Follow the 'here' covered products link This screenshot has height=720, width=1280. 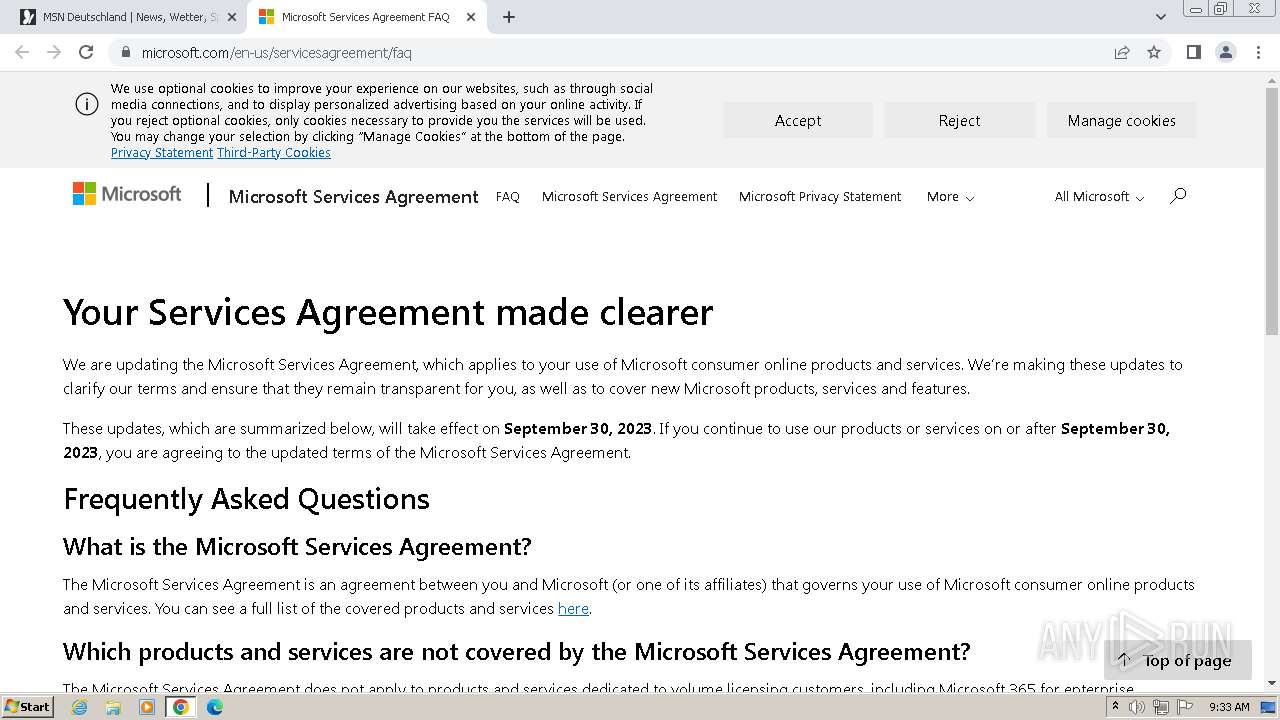pyautogui.click(x=573, y=608)
